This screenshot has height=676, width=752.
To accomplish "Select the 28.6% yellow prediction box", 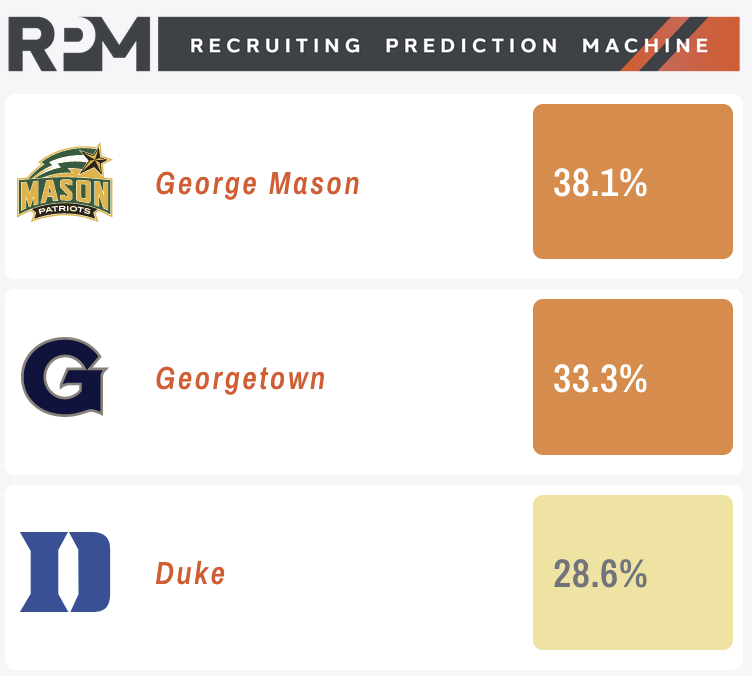I will (633, 572).
